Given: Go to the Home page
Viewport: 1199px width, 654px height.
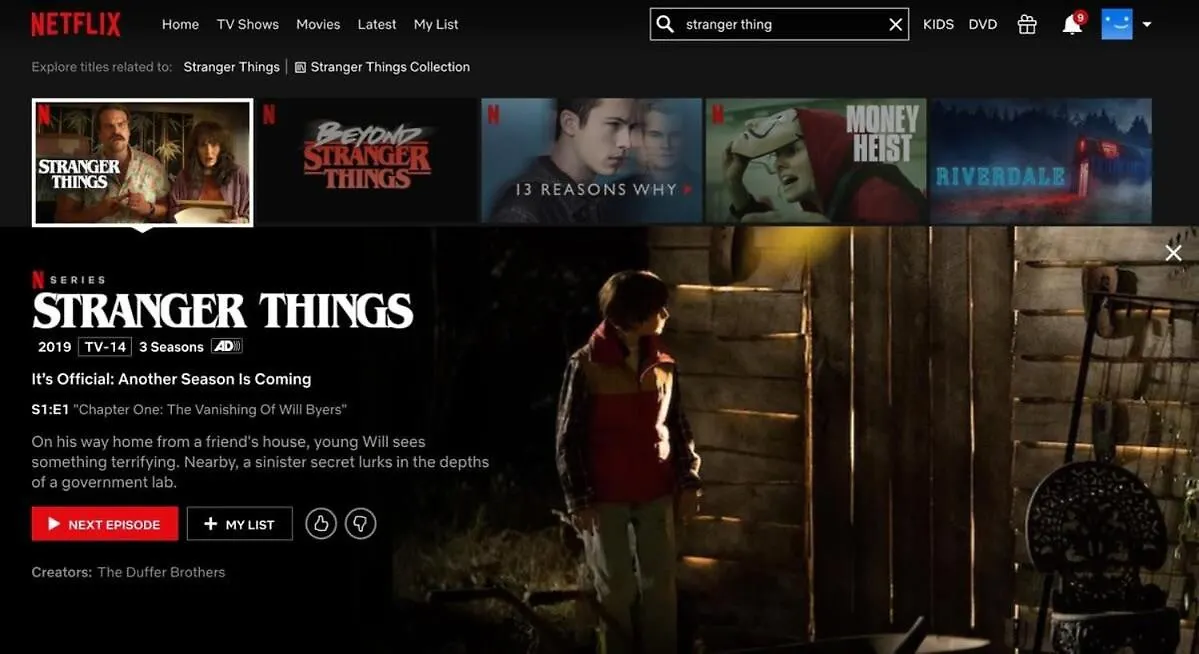Looking at the screenshot, I should 180,24.
